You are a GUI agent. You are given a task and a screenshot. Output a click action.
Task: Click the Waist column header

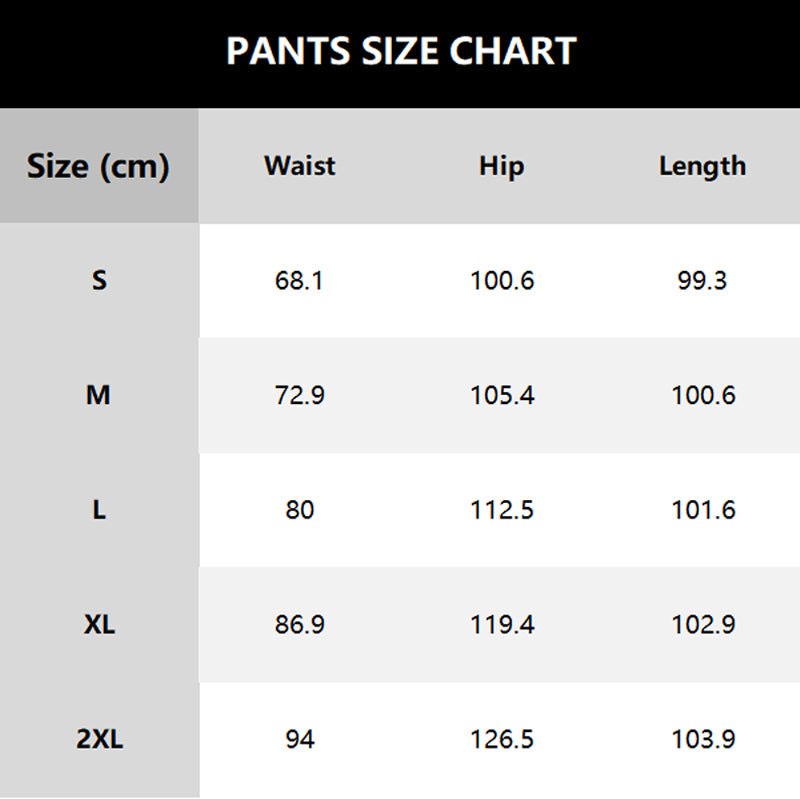pyautogui.click(x=299, y=166)
